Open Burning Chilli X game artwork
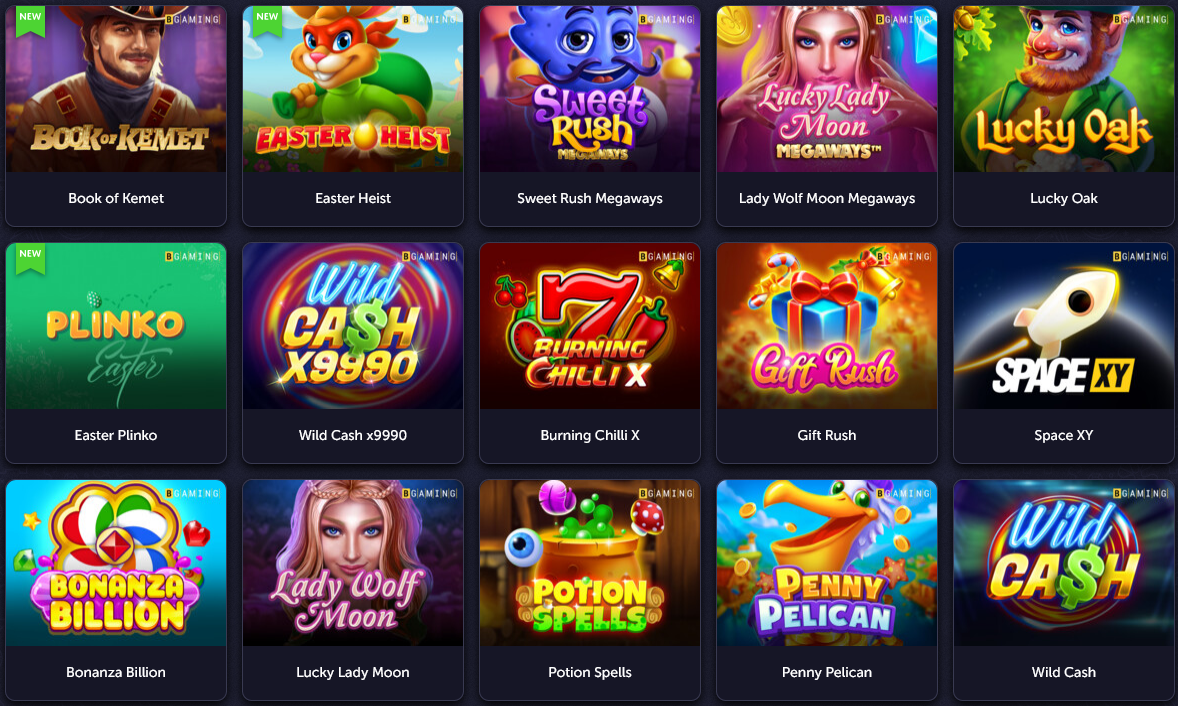Viewport: 1178px width, 706px height. pos(590,326)
